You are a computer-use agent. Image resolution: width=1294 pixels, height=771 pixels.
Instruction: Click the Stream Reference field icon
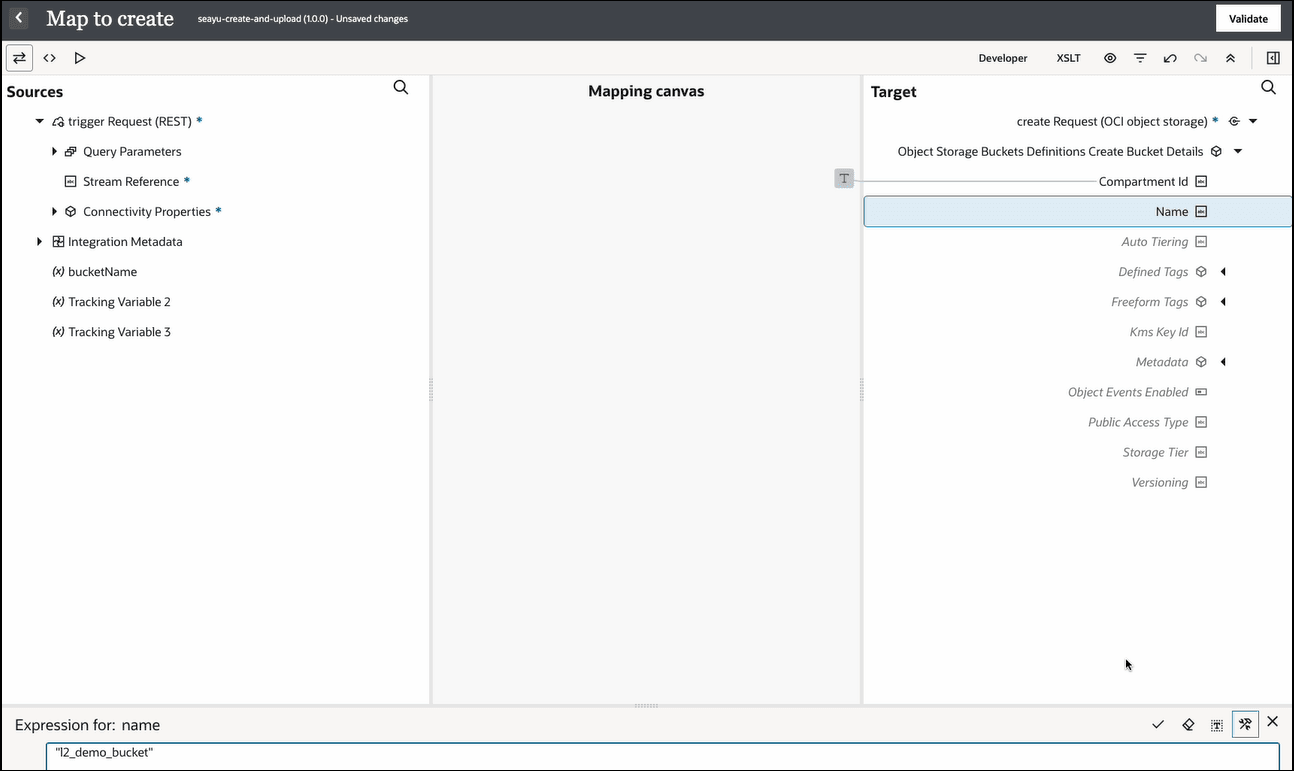[70, 182]
